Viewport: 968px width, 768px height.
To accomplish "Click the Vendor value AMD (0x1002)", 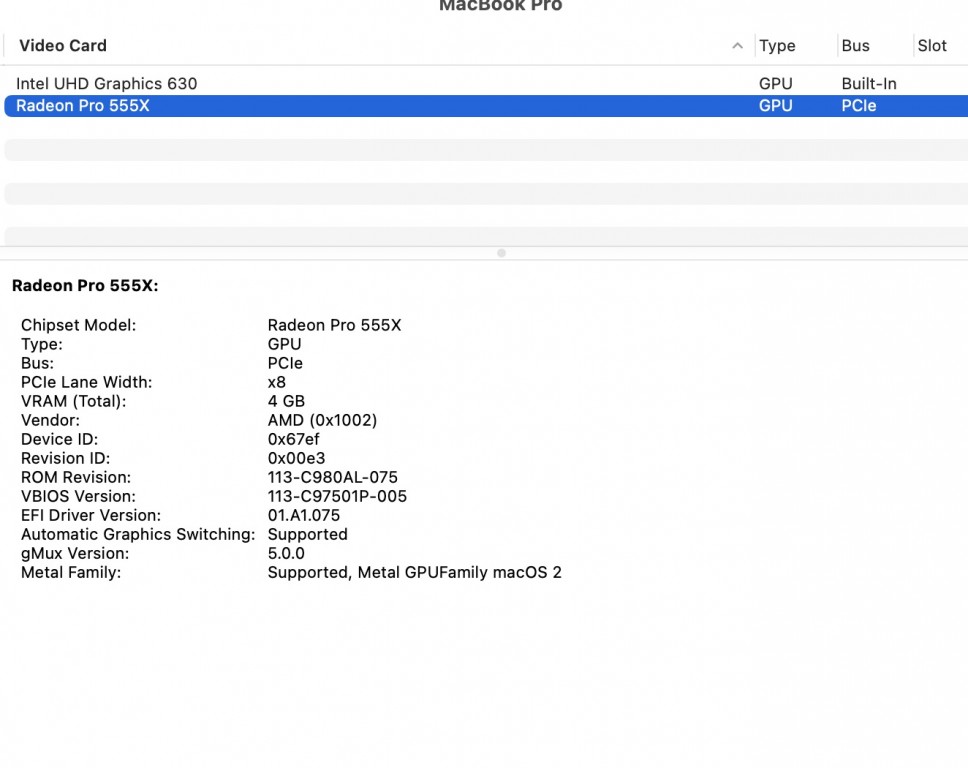I will click(322, 420).
